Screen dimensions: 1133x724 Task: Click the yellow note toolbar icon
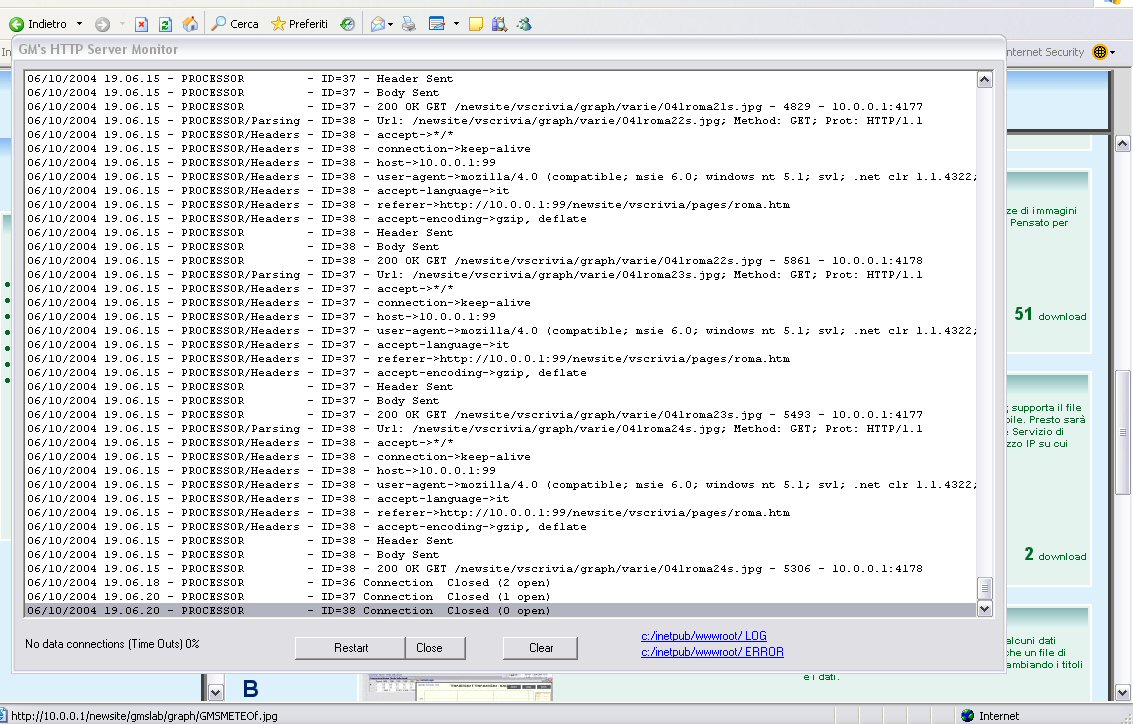[x=475, y=25]
